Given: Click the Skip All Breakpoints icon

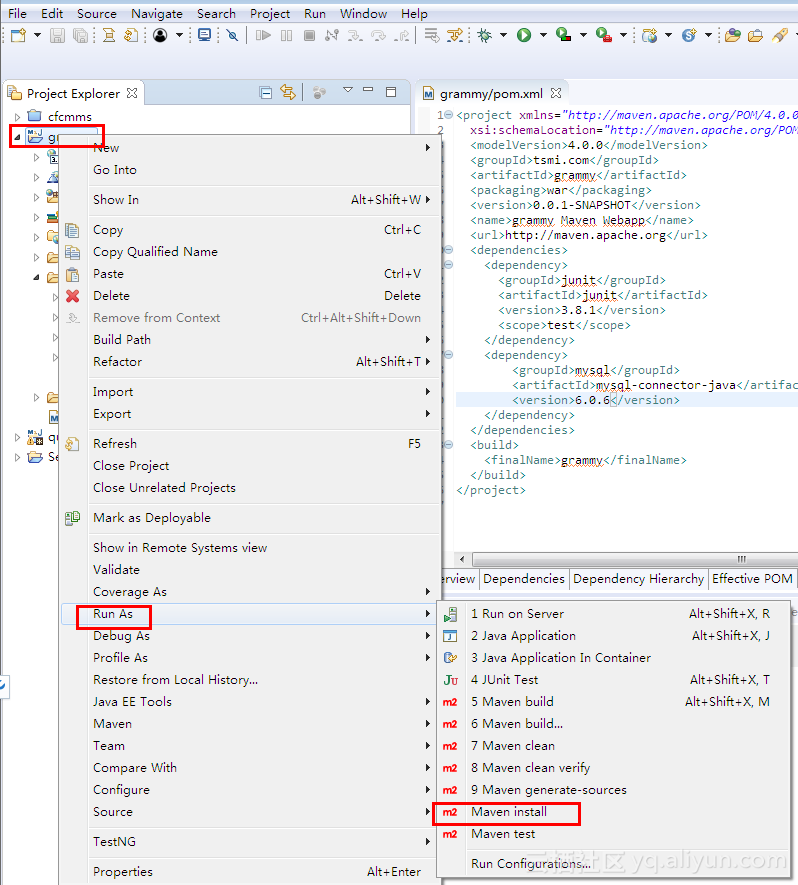Looking at the screenshot, I should (232, 36).
